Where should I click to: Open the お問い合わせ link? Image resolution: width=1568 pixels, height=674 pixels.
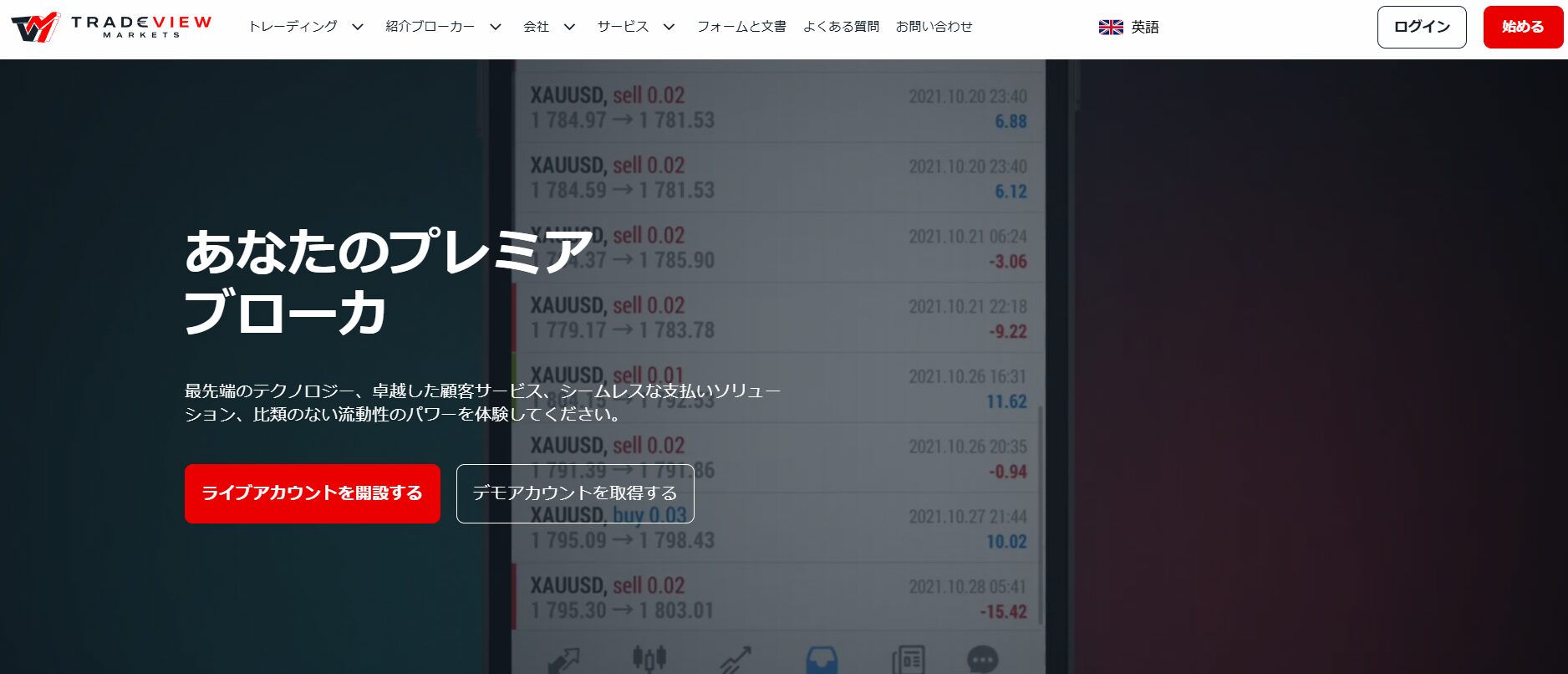[x=934, y=27]
